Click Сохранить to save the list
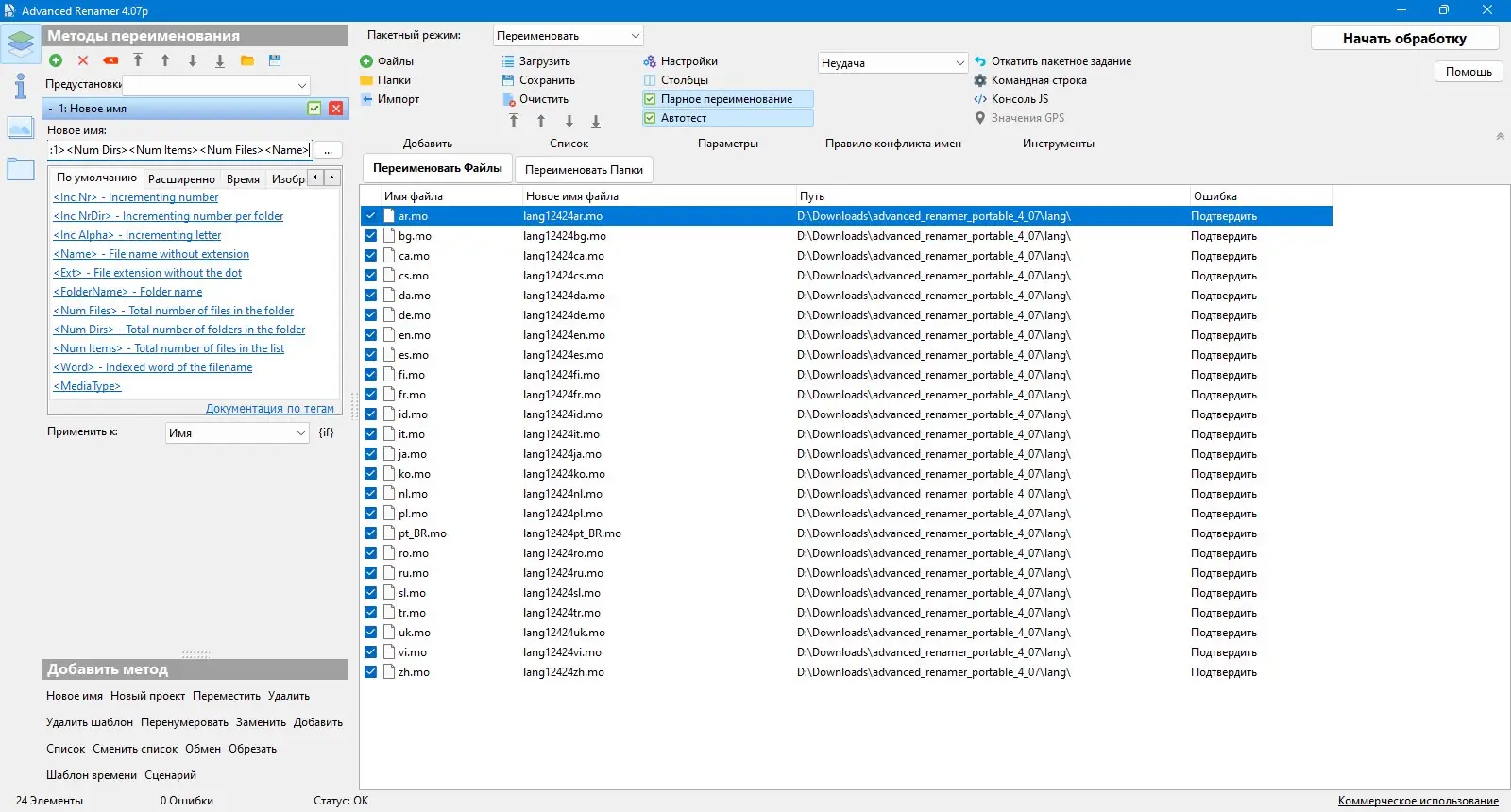The image size is (1511, 812). (538, 80)
